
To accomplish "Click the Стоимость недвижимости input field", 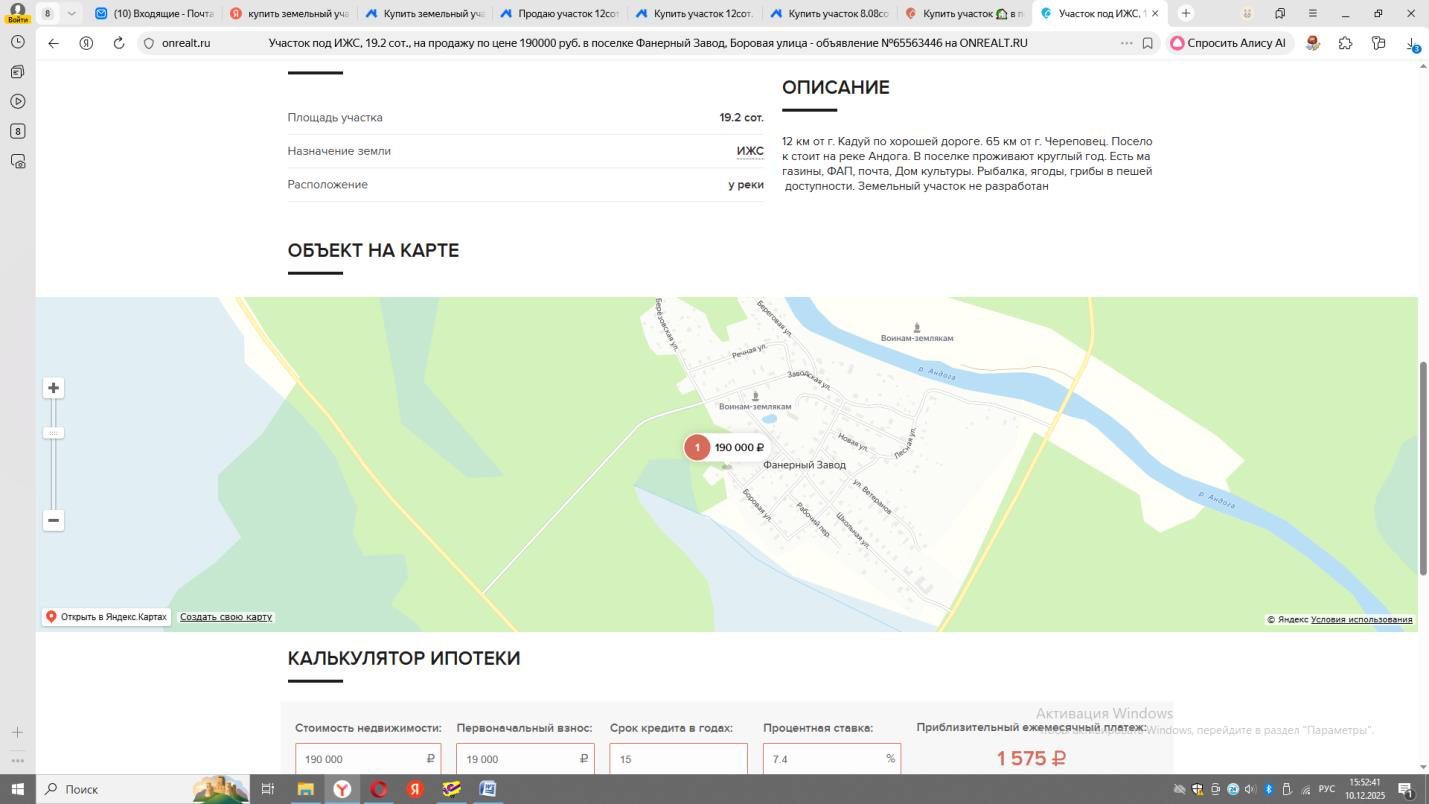I will coord(368,759).
